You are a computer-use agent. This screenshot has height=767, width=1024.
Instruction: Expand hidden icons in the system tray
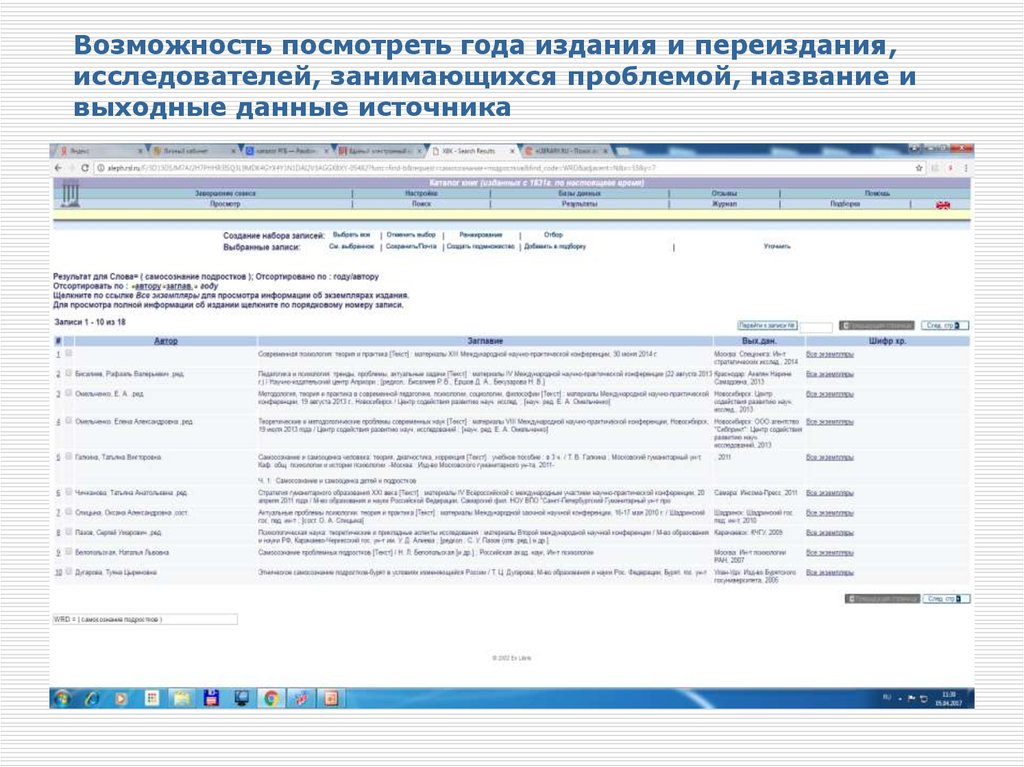tap(900, 700)
